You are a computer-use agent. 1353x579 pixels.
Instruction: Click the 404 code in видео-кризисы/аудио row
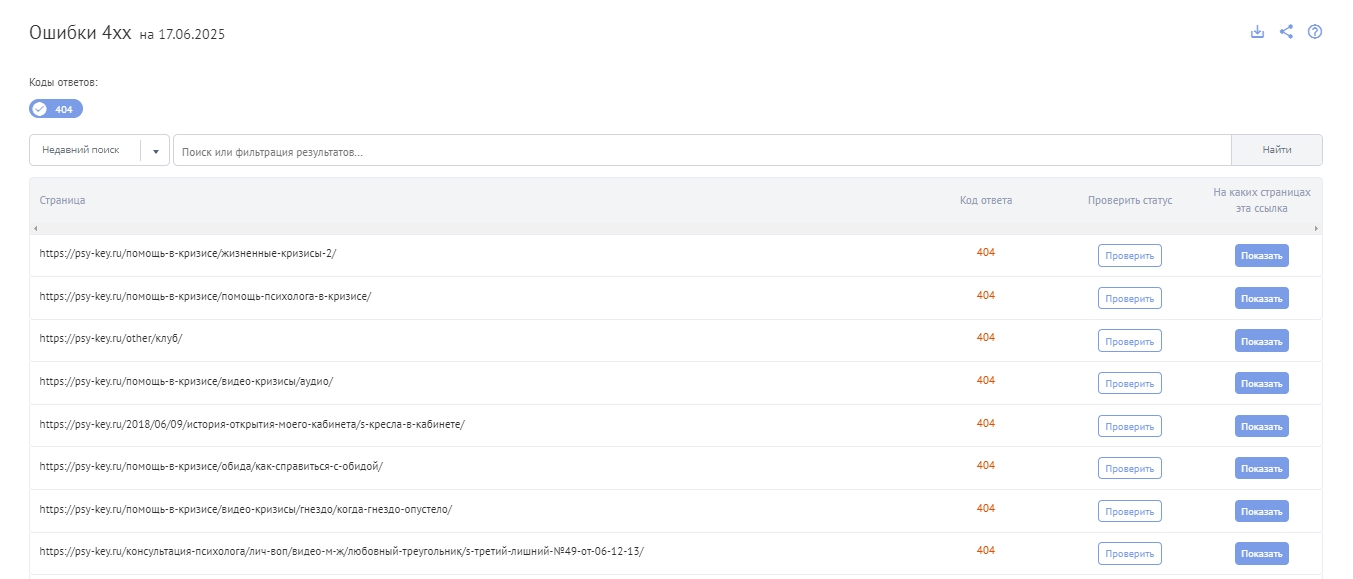click(986, 380)
